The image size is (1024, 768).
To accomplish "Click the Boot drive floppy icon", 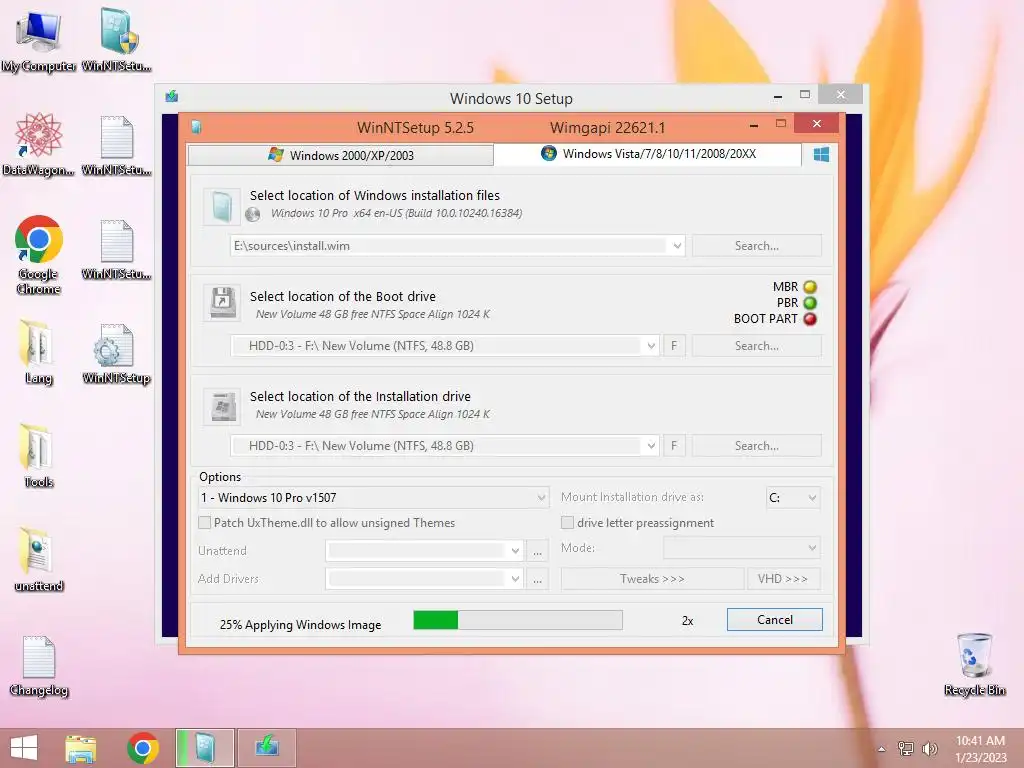I will pos(222,302).
